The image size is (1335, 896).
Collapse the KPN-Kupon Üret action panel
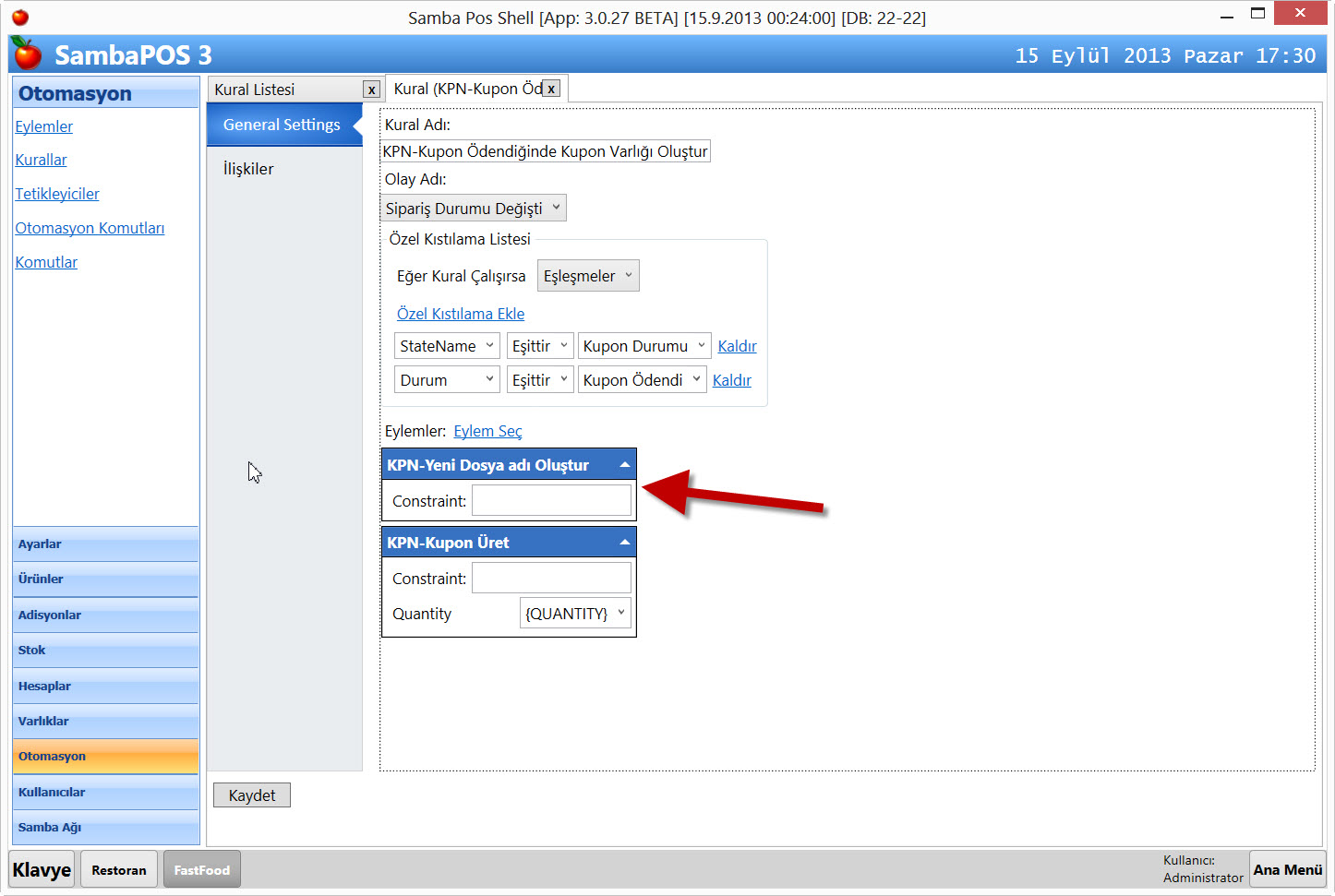[x=625, y=543]
